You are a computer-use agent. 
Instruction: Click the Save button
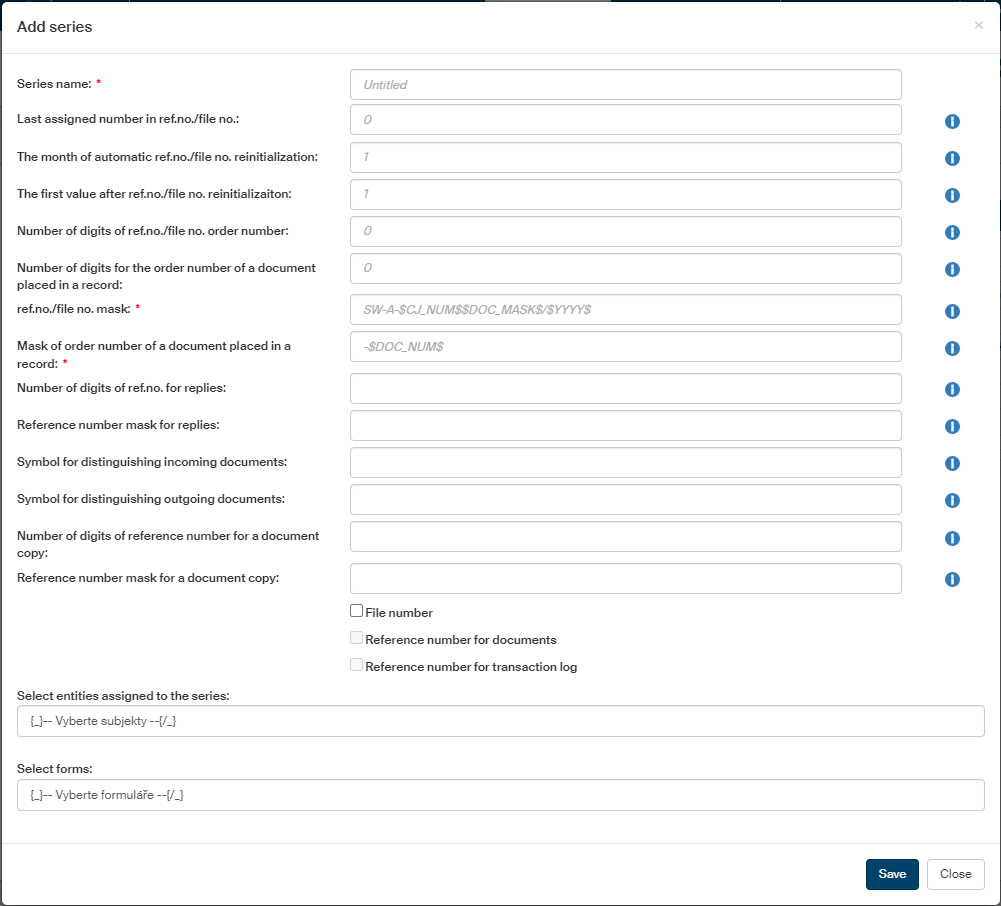pyautogui.click(x=891, y=874)
